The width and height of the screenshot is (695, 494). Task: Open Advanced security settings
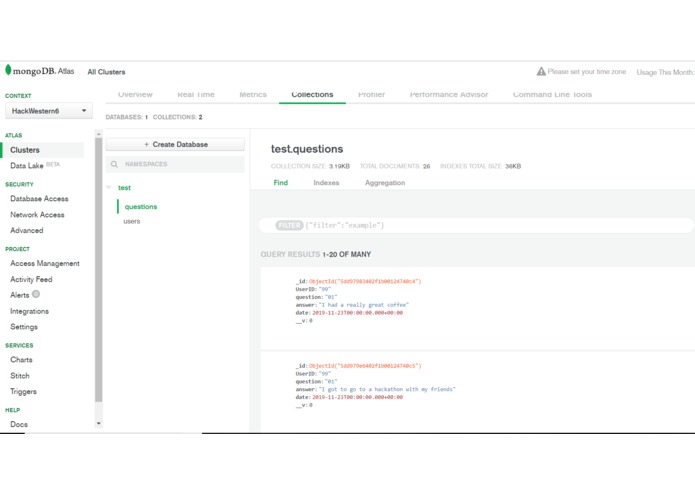pyautogui.click(x=27, y=230)
